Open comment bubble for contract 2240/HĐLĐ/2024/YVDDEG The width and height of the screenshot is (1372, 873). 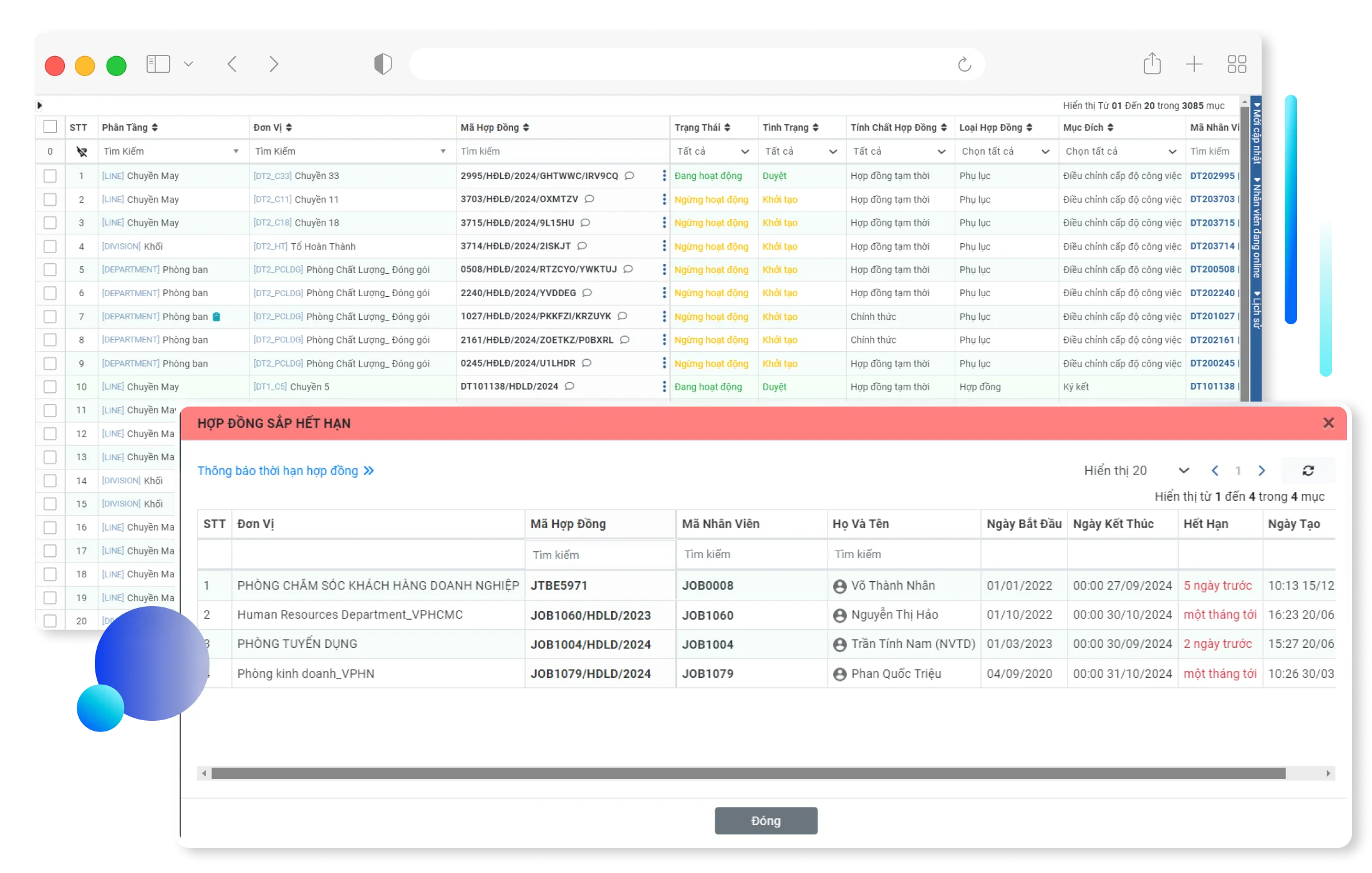[587, 292]
